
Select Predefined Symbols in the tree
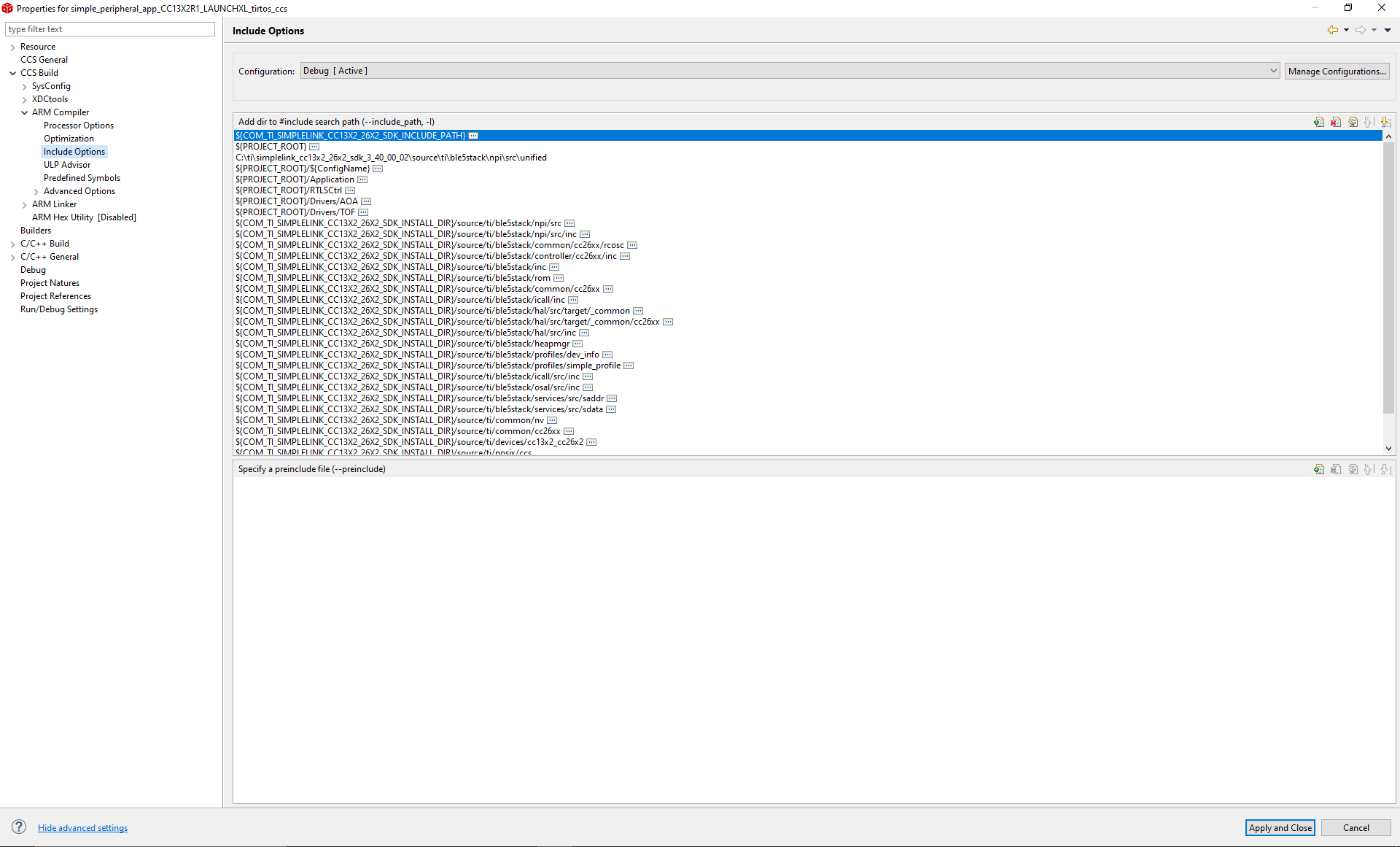point(82,178)
